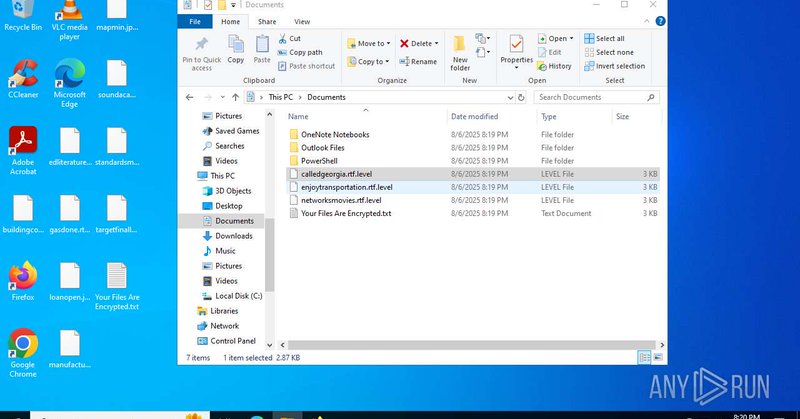This screenshot has height=419, width=800.
Task: Paste from clipboard in ribbon
Action: point(262,50)
